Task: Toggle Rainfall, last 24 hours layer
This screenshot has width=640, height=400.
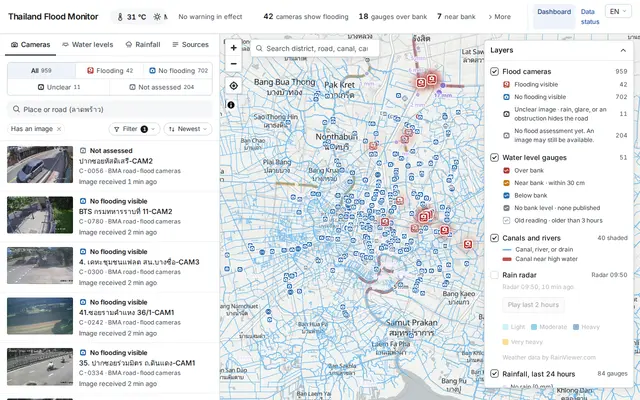Action: point(494,374)
